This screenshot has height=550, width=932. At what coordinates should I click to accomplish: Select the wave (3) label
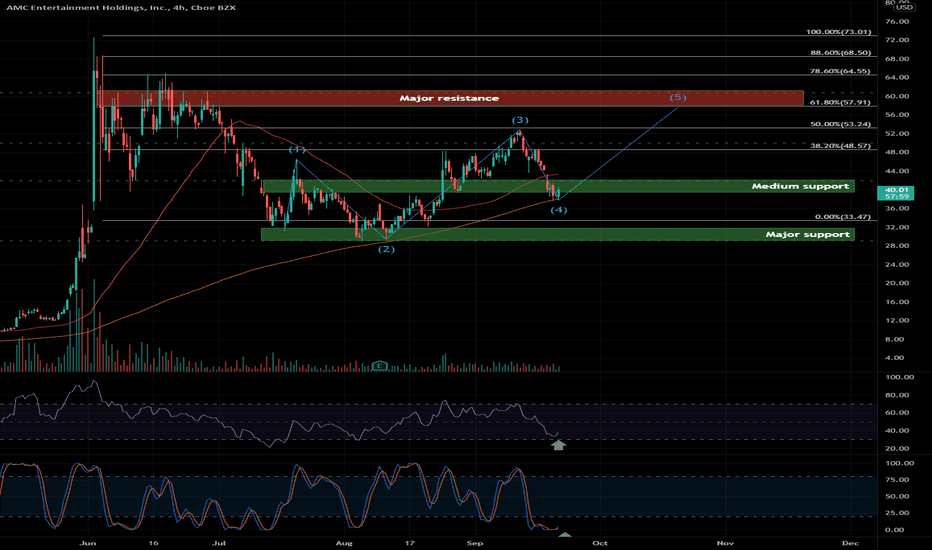[x=520, y=120]
